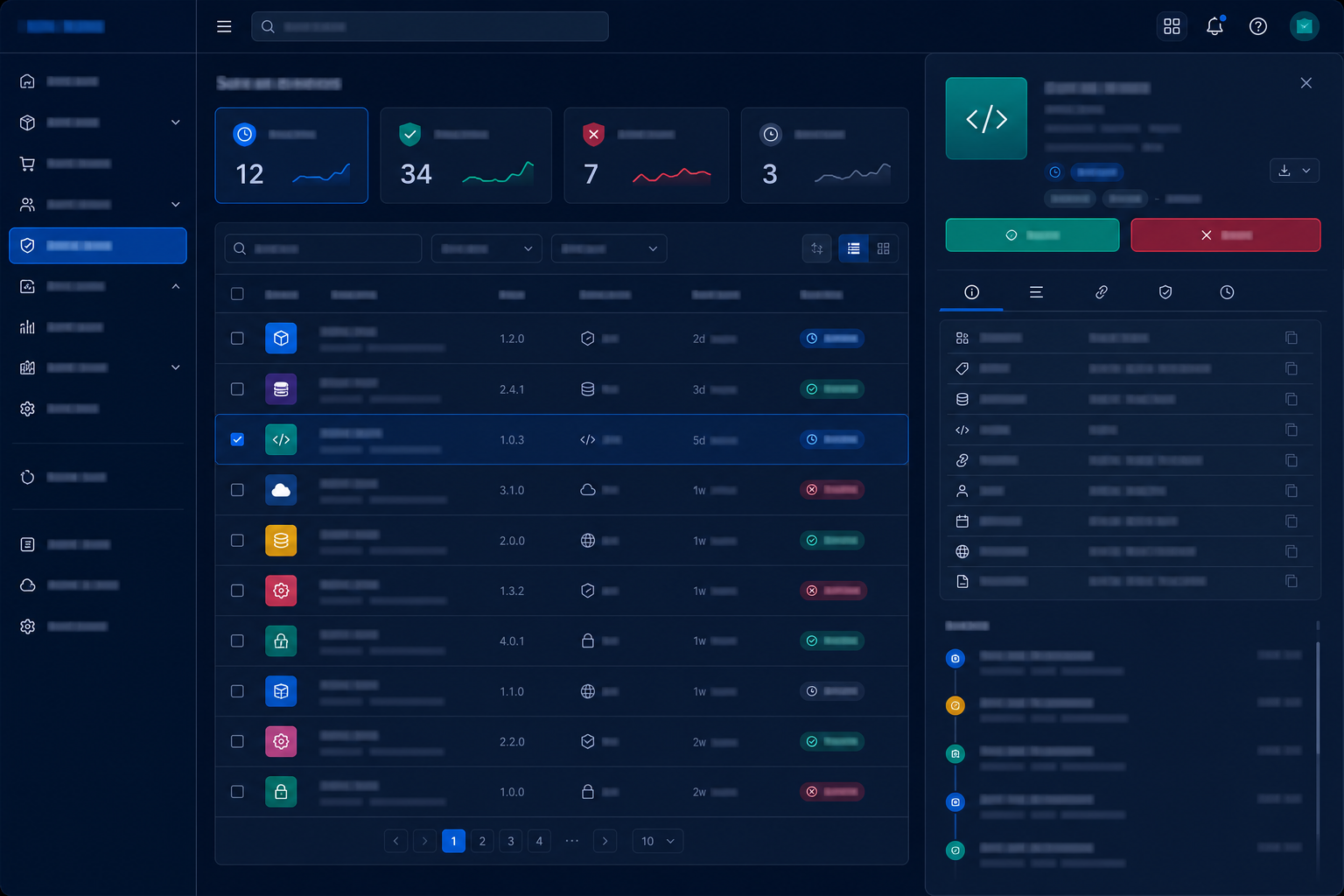Check the checkbox for the 2.0.0 row
Image resolution: width=1344 pixels, height=896 pixels.
237,541
